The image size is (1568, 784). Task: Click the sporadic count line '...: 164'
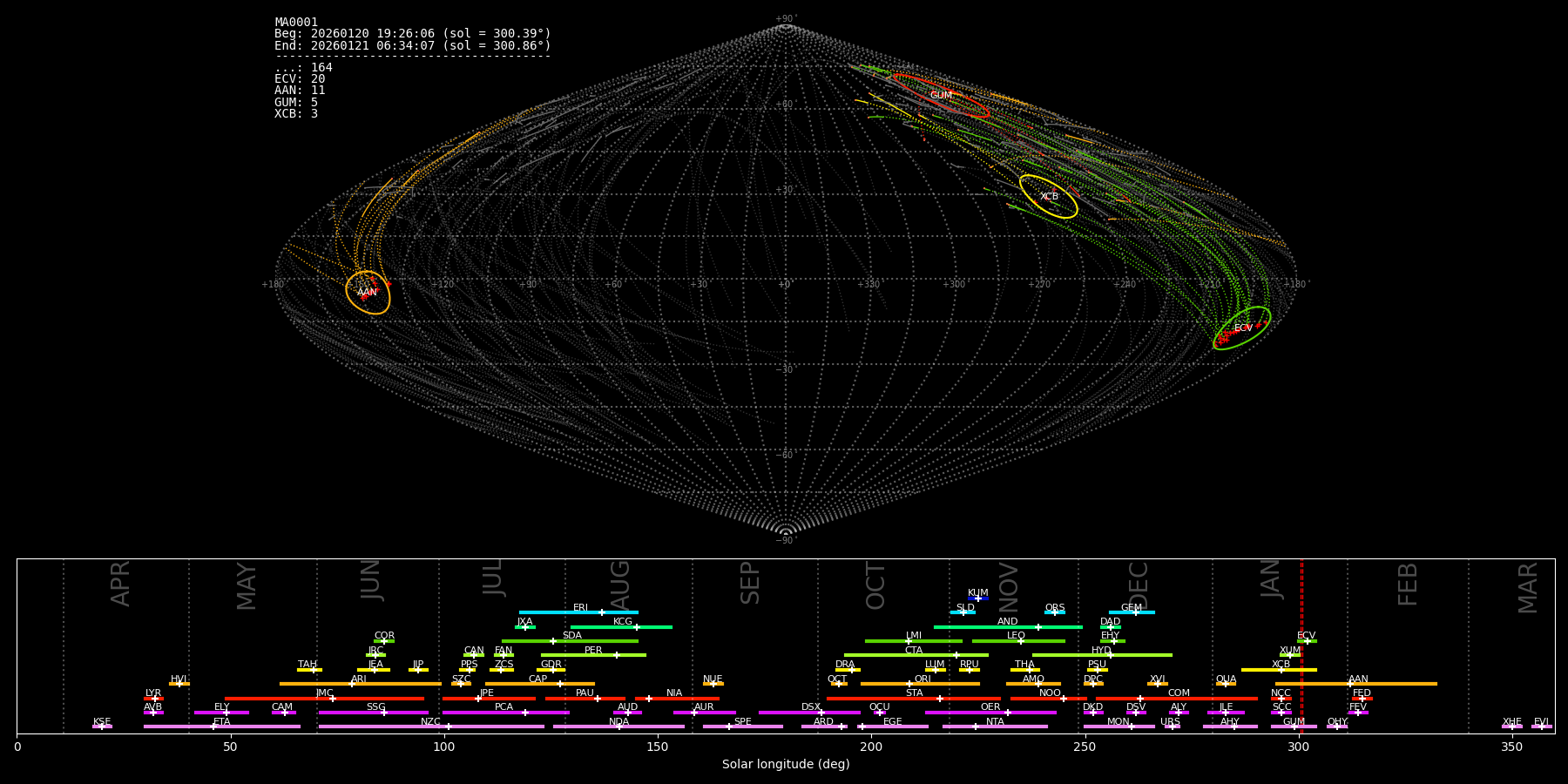[303, 68]
